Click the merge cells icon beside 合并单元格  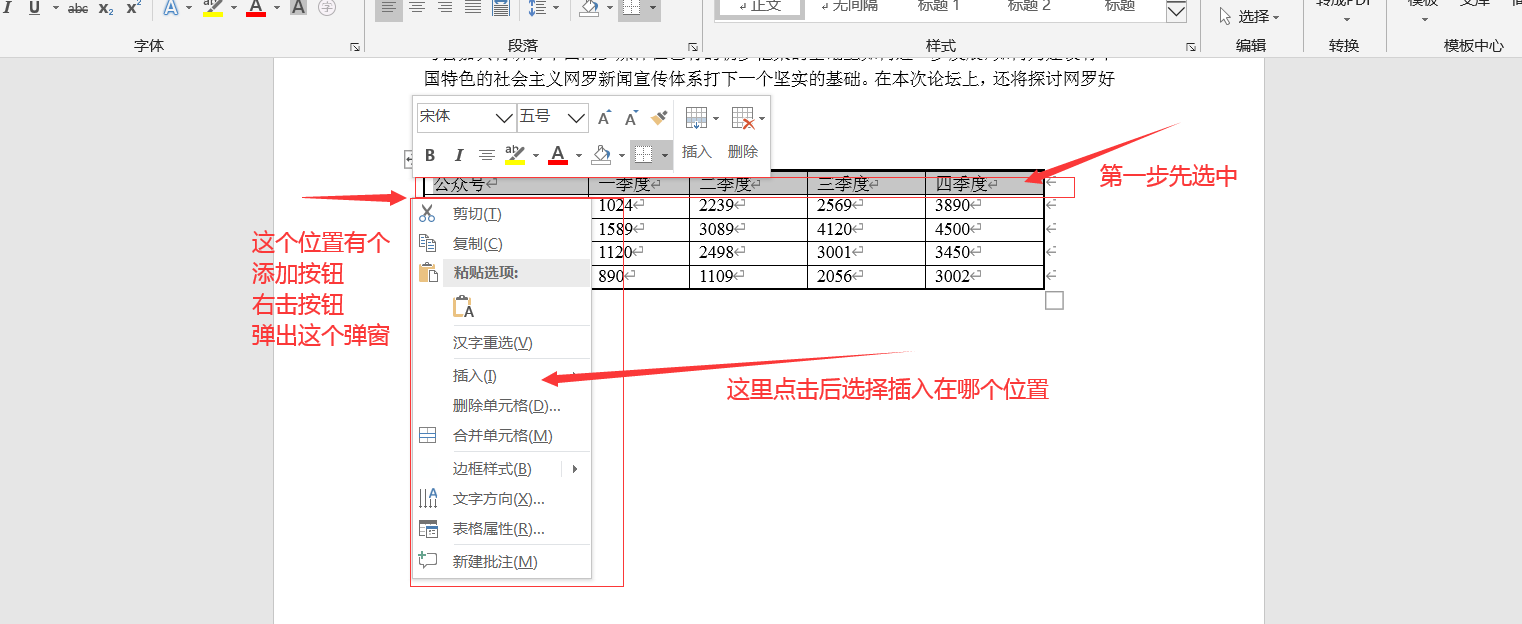tap(428, 435)
